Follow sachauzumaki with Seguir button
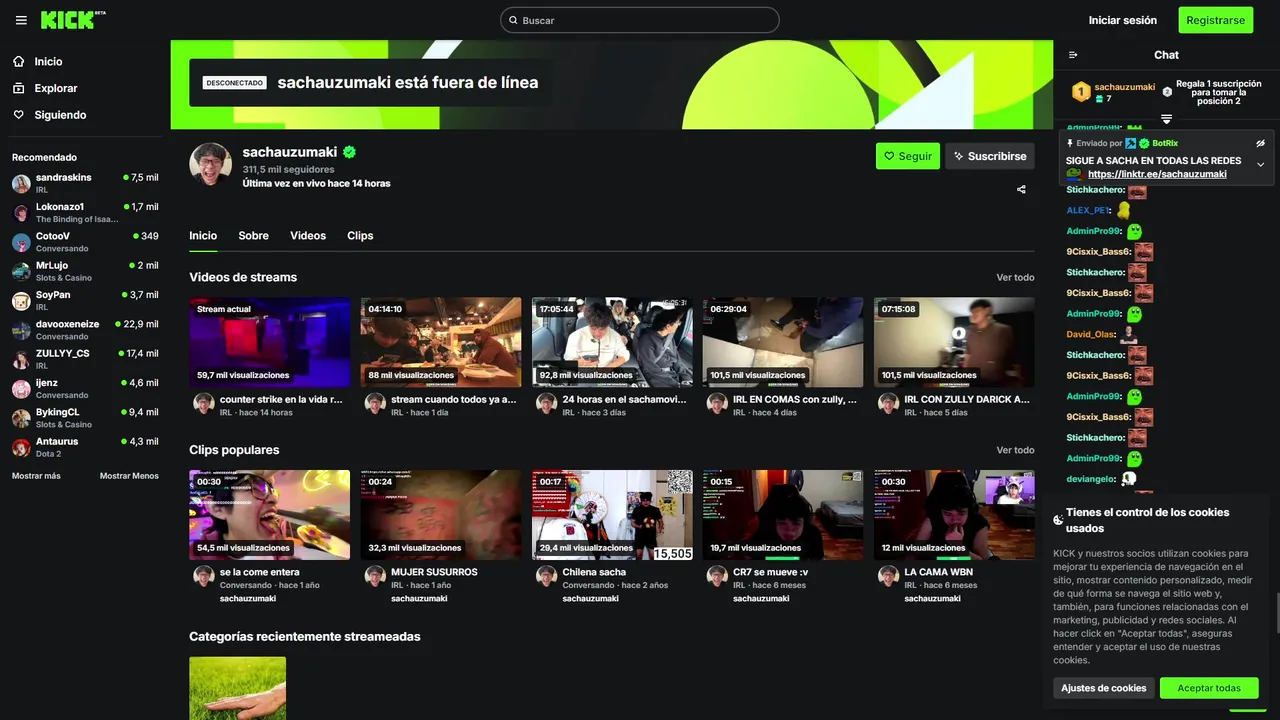 pyautogui.click(x=908, y=156)
